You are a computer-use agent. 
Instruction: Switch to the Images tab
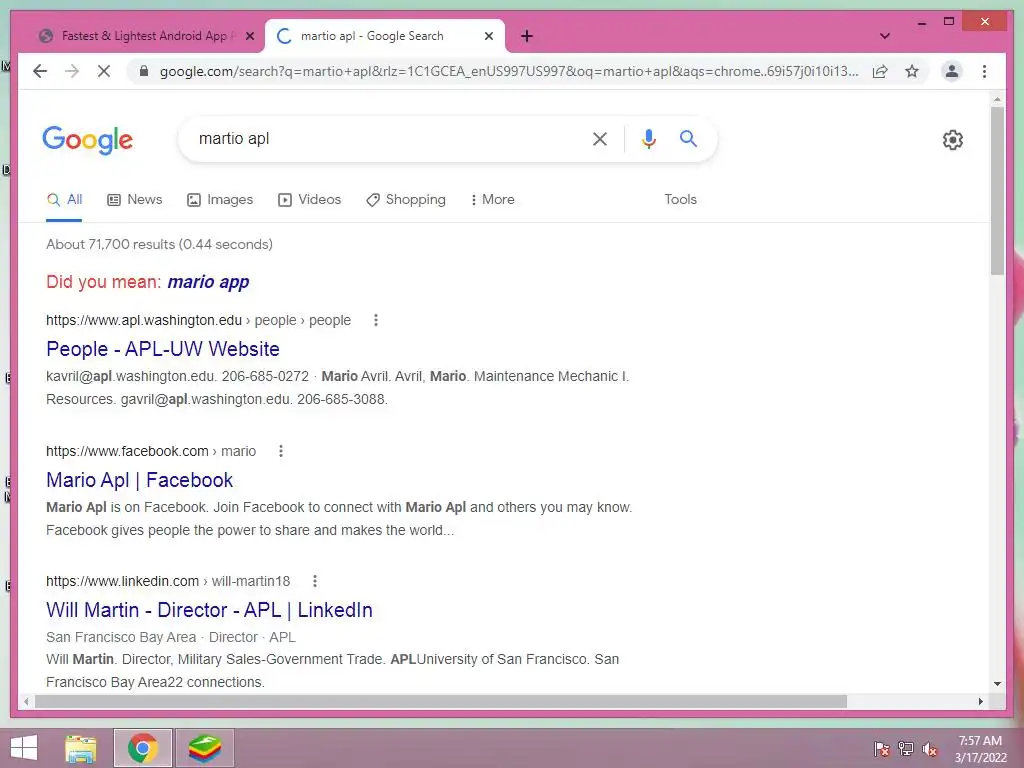point(220,200)
